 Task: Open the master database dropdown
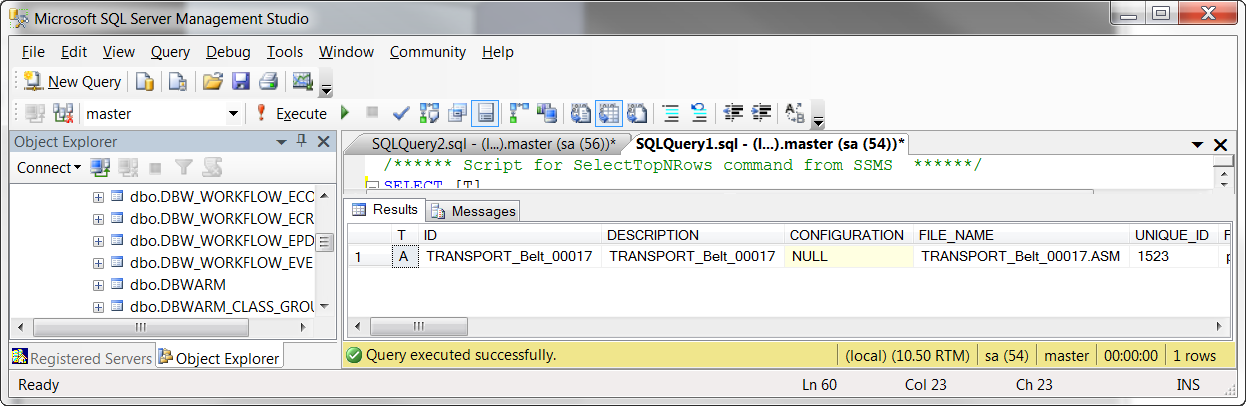[x=234, y=114]
